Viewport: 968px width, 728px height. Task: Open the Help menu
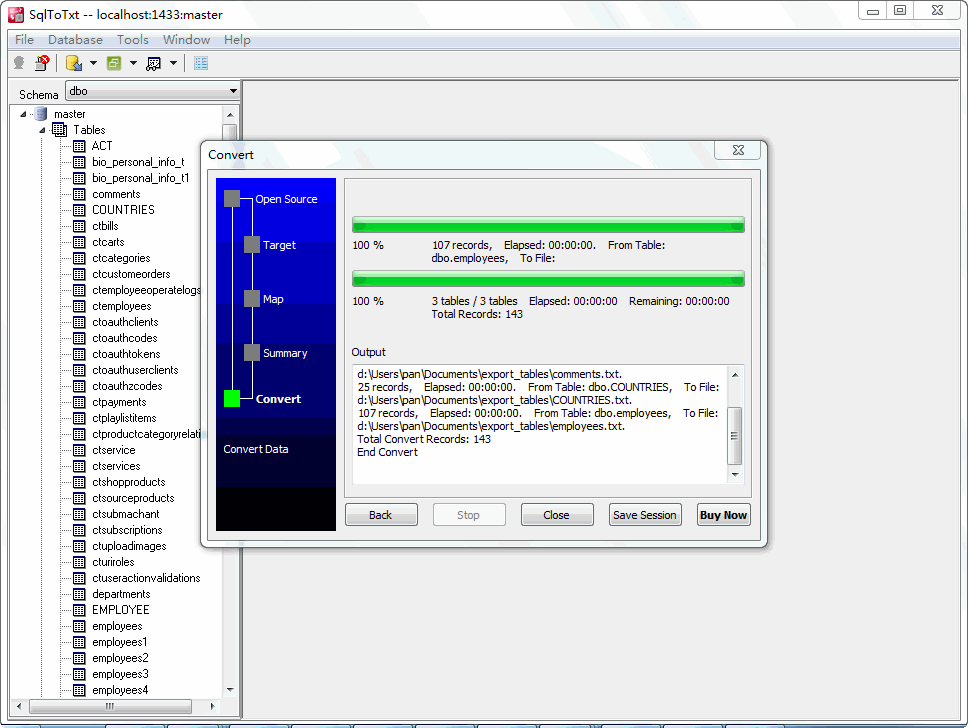coord(237,40)
